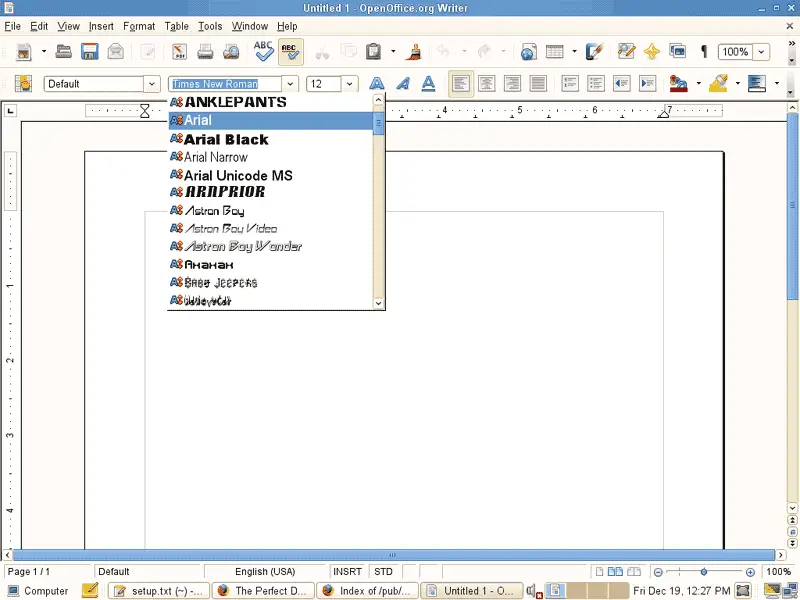Turn on bullets list
This screenshot has width=800, height=600.
[x=596, y=84]
